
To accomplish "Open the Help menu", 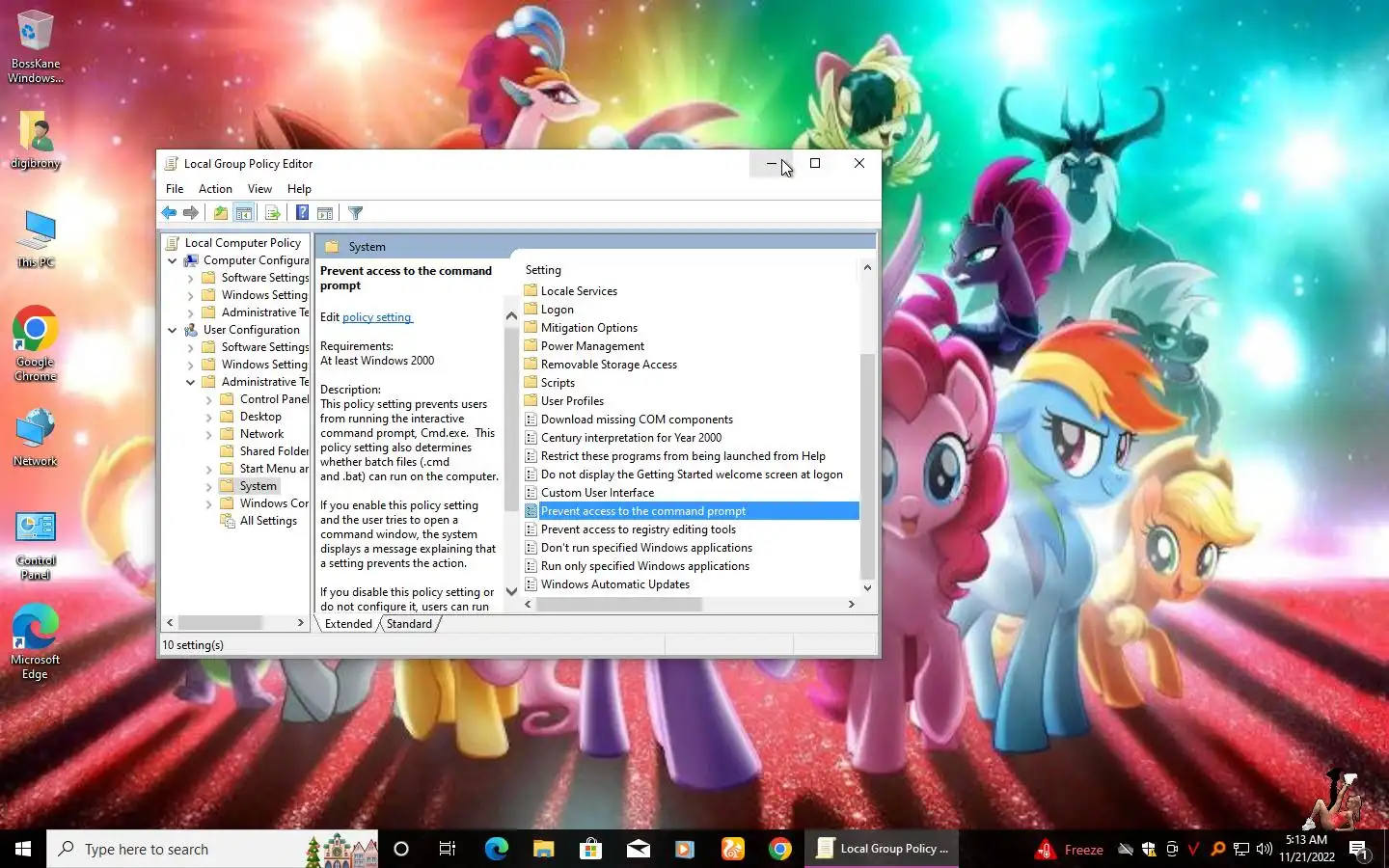I will click(x=299, y=189).
